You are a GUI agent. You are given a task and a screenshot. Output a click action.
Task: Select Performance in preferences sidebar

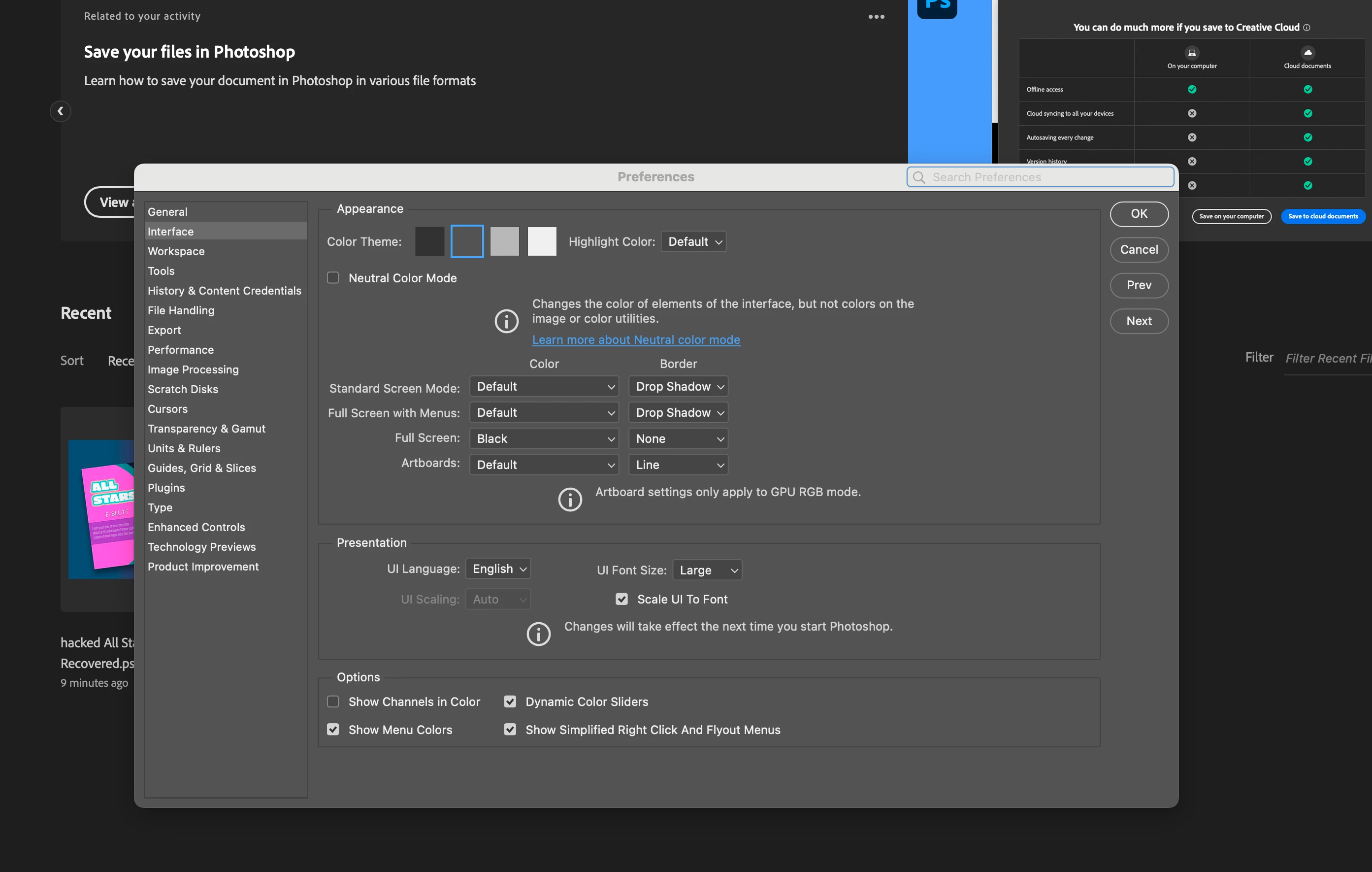coord(181,350)
